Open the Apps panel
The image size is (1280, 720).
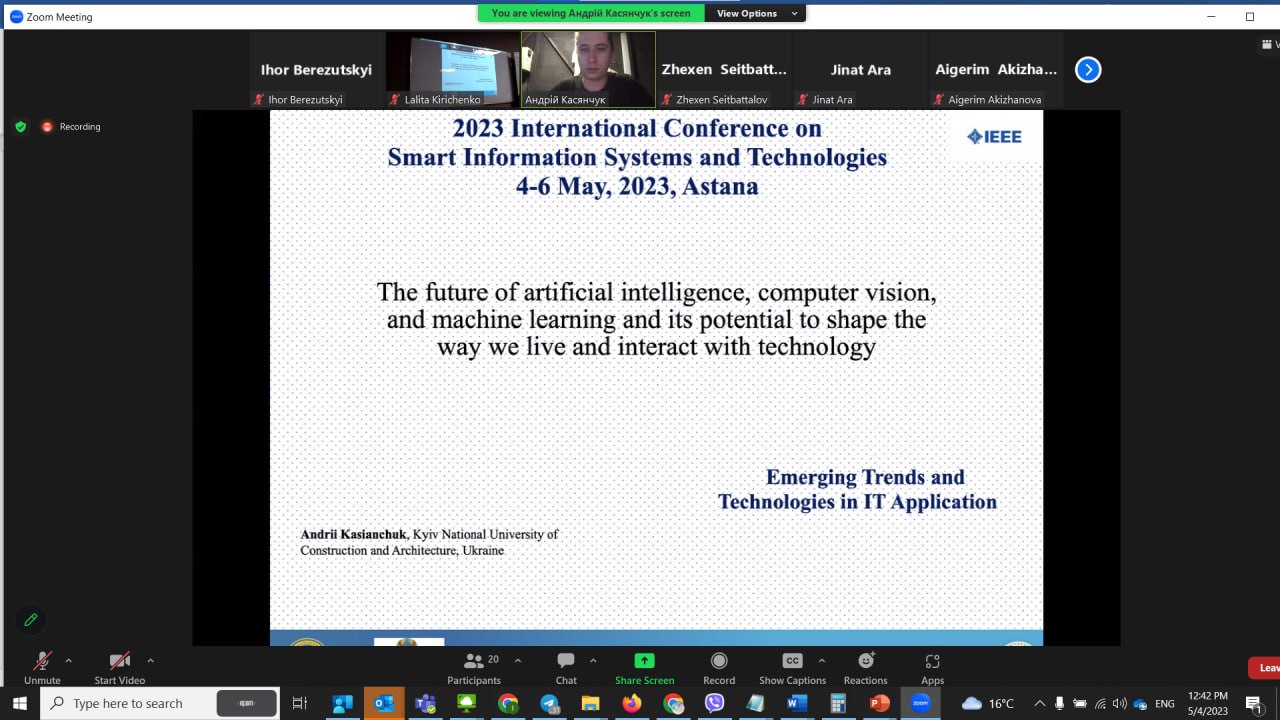(932, 667)
